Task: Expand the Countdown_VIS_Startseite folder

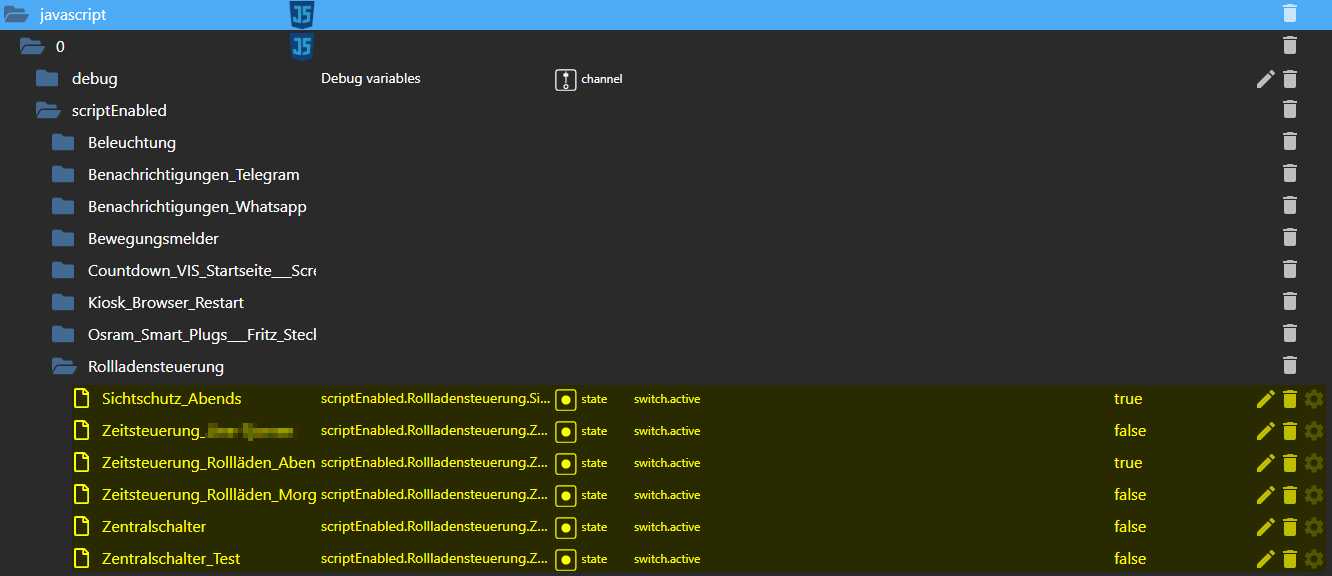Action: tap(63, 270)
